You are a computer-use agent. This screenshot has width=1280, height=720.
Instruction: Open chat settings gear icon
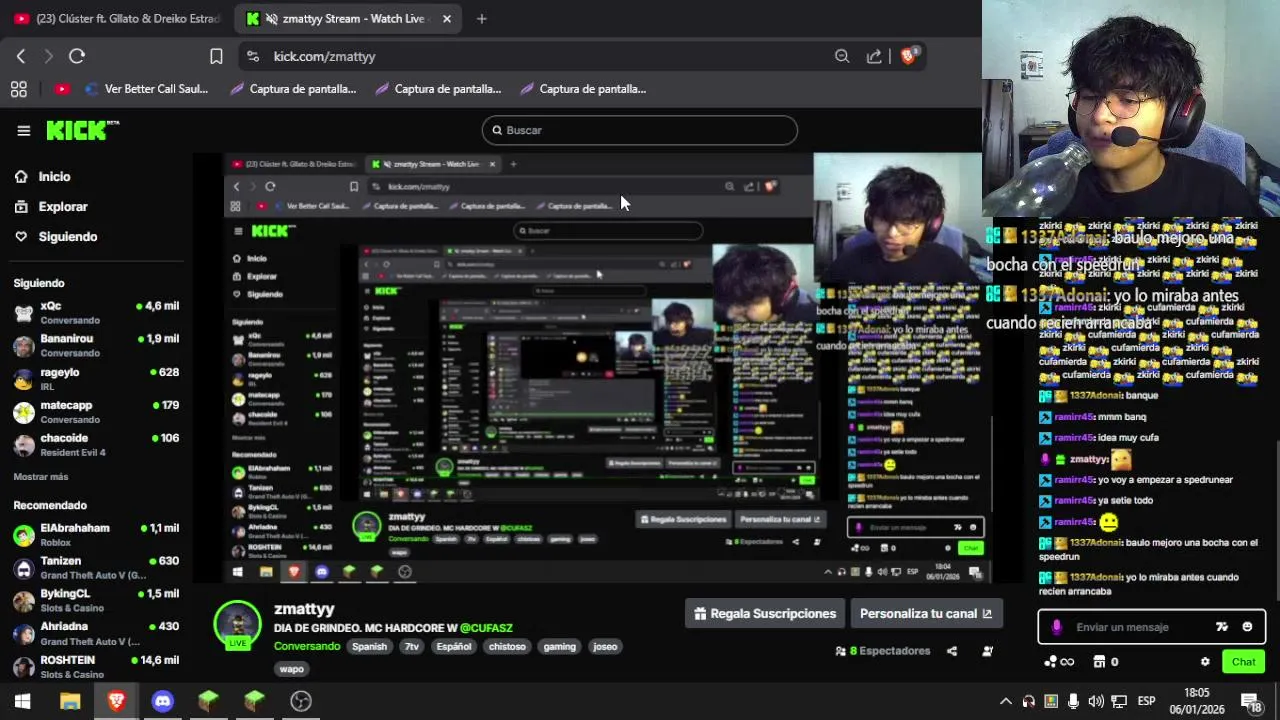pos(1205,661)
